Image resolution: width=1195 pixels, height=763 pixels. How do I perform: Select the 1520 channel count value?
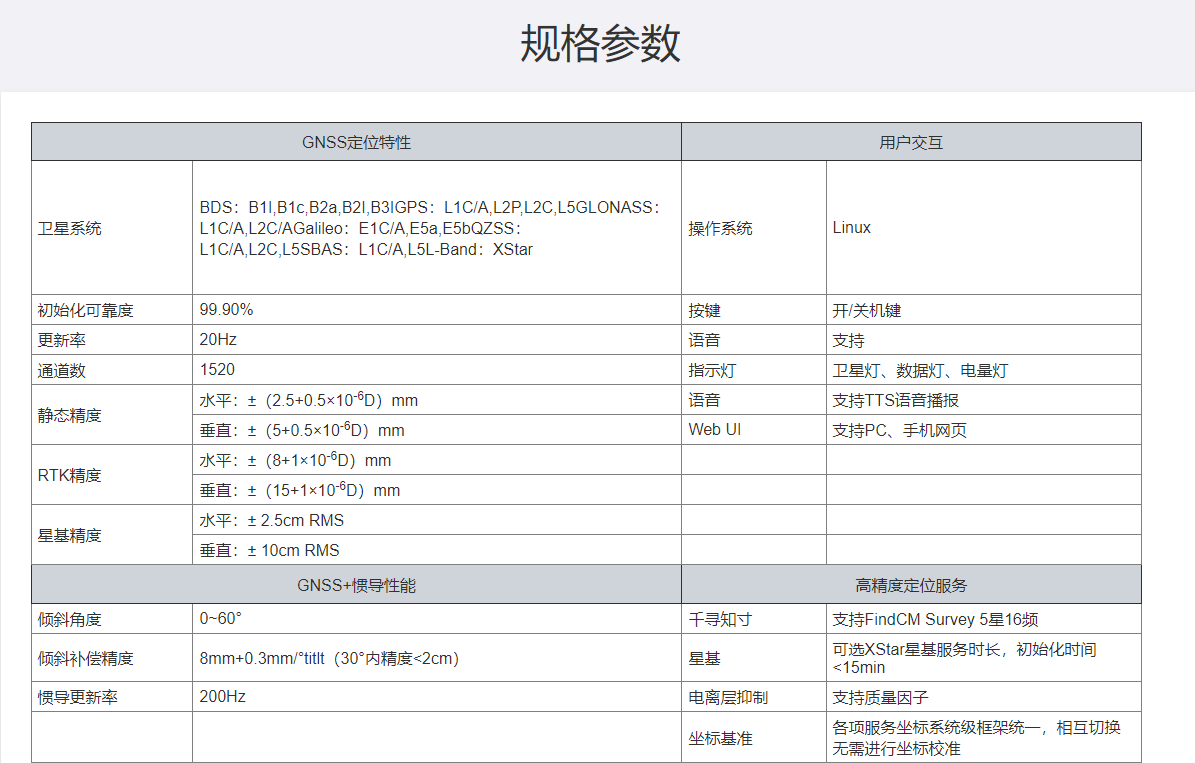218,370
